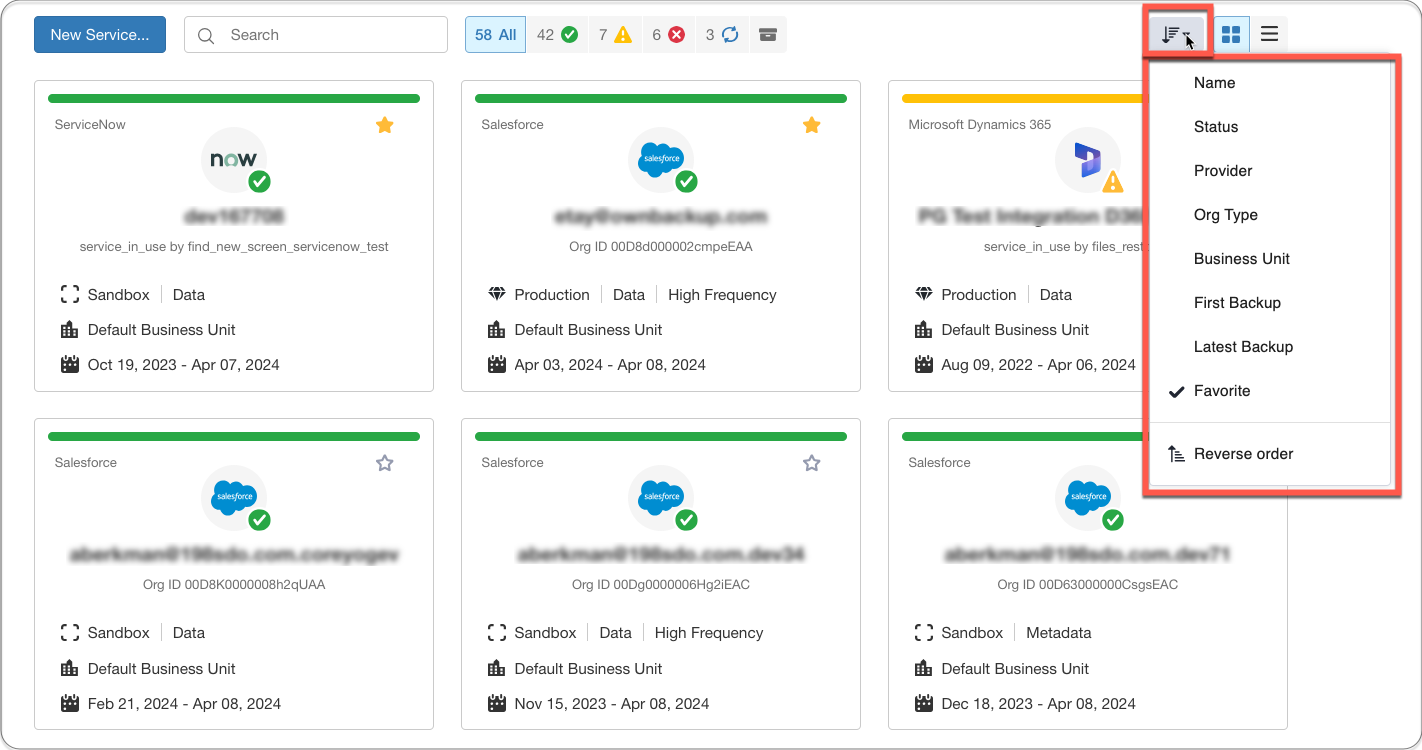Screen dimensions: 1422x750
Task: Click Production diamond icon beside High Frequency
Action: tap(497, 295)
